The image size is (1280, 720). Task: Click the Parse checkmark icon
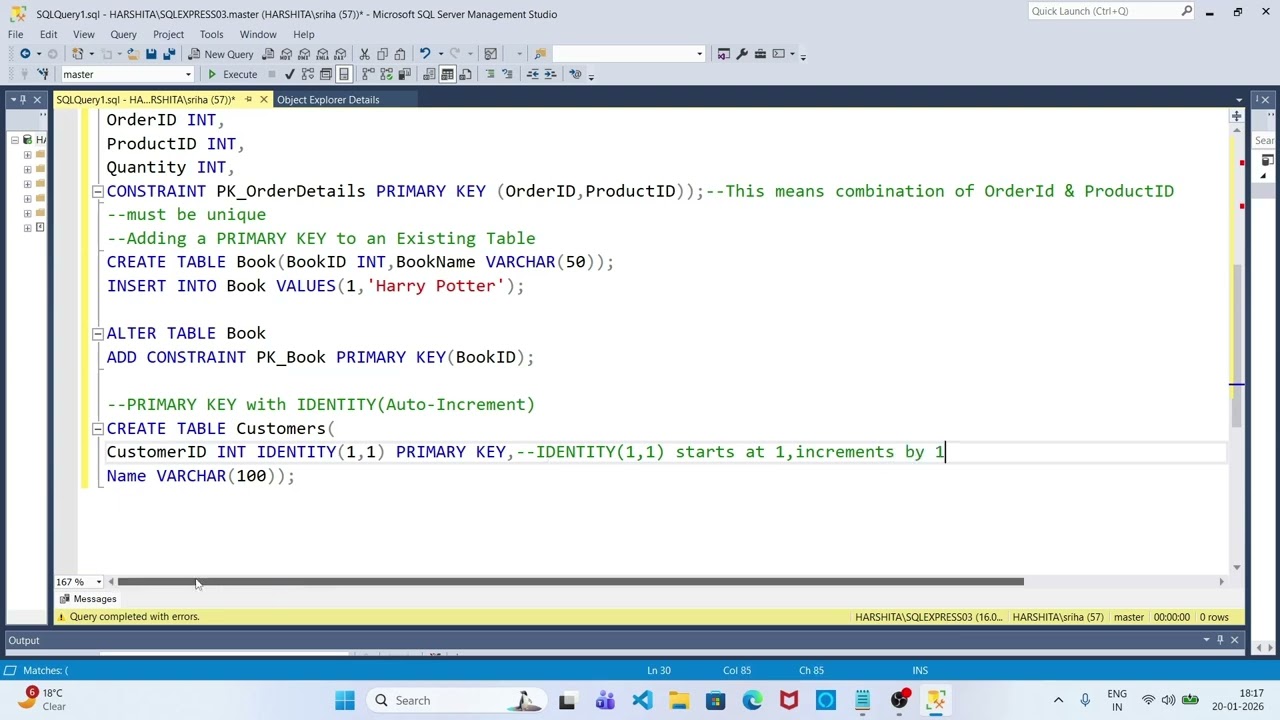click(289, 74)
